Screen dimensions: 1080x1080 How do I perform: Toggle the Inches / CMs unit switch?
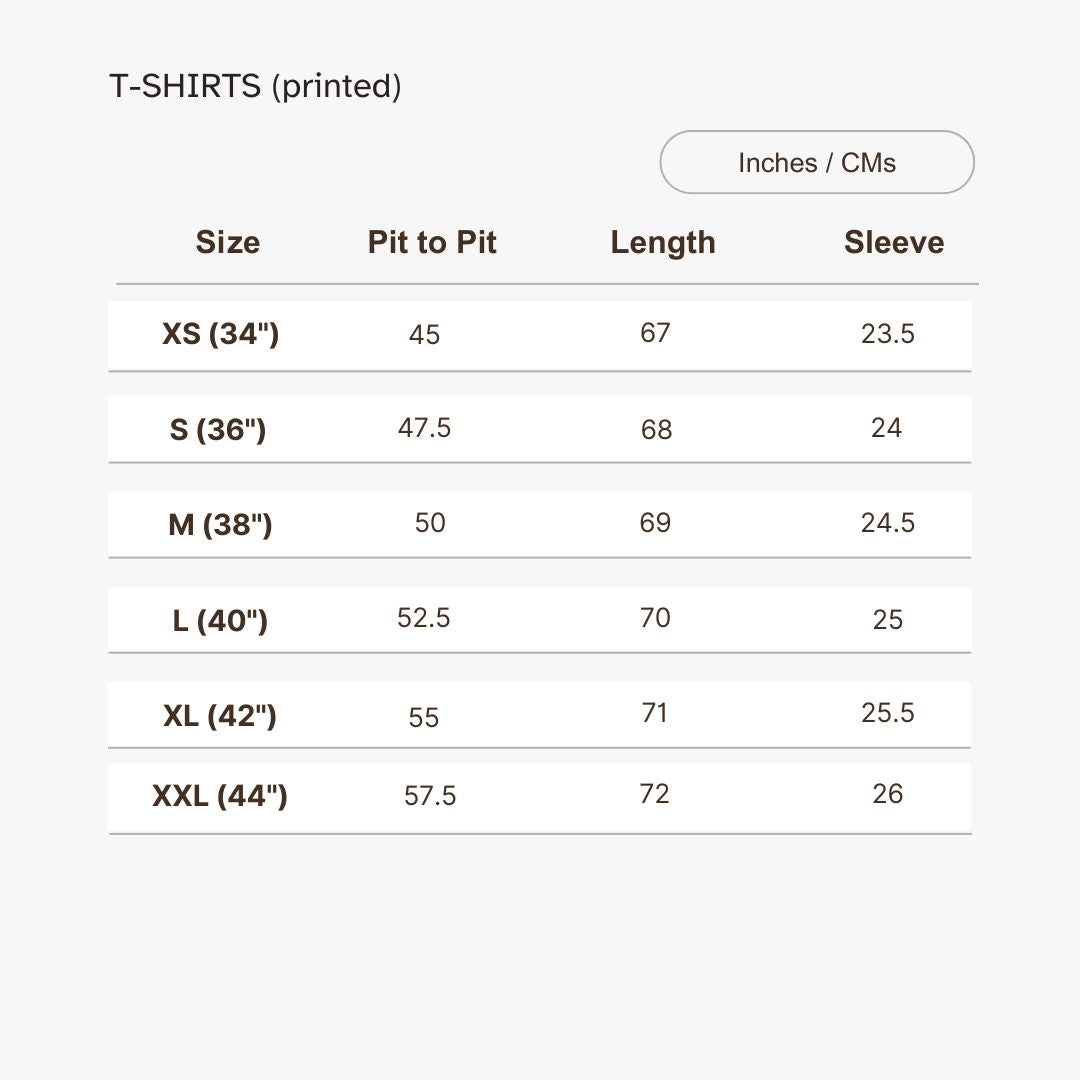(x=817, y=162)
